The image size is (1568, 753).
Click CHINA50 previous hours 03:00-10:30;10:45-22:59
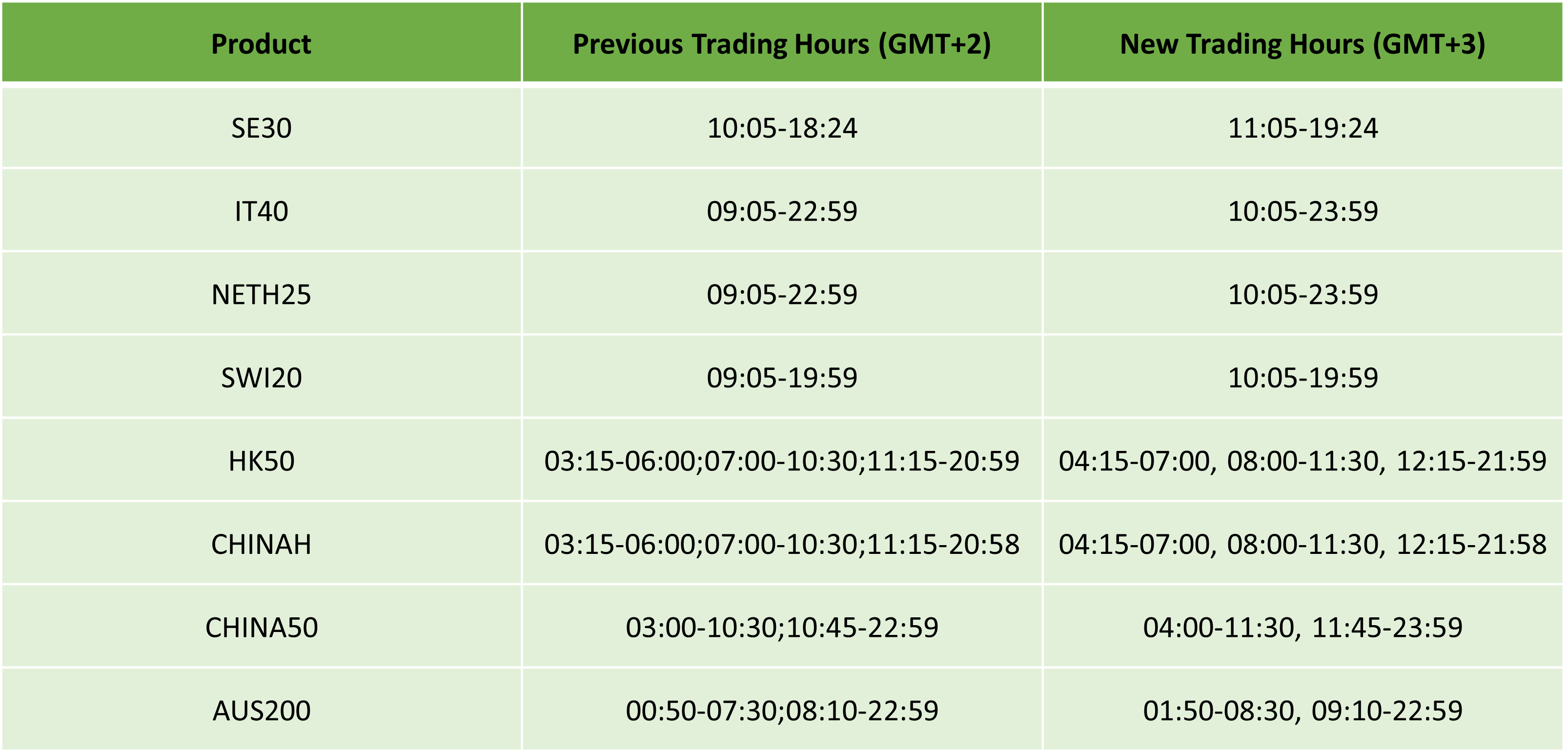782,628
